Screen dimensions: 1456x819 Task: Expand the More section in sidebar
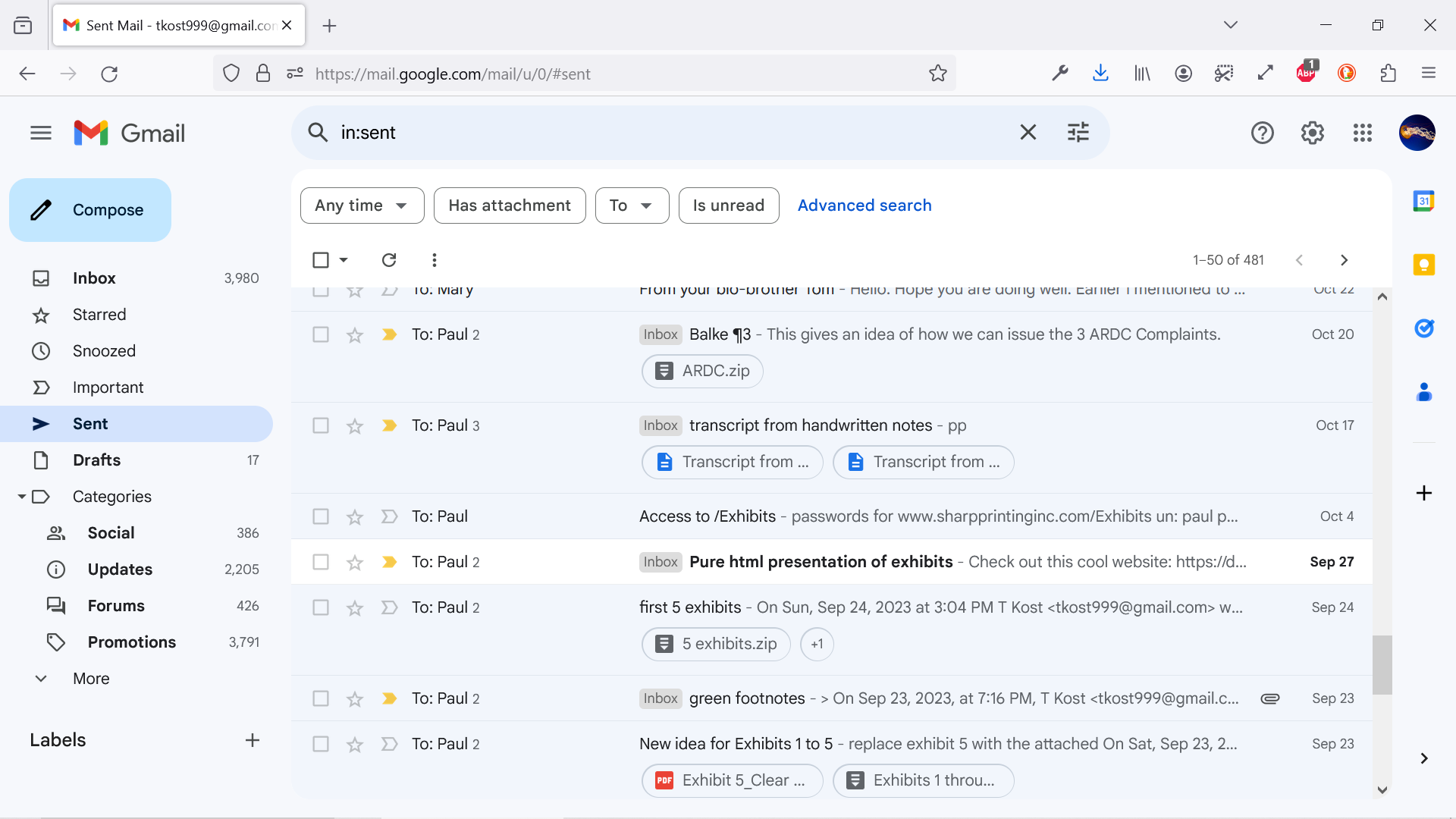click(x=91, y=679)
